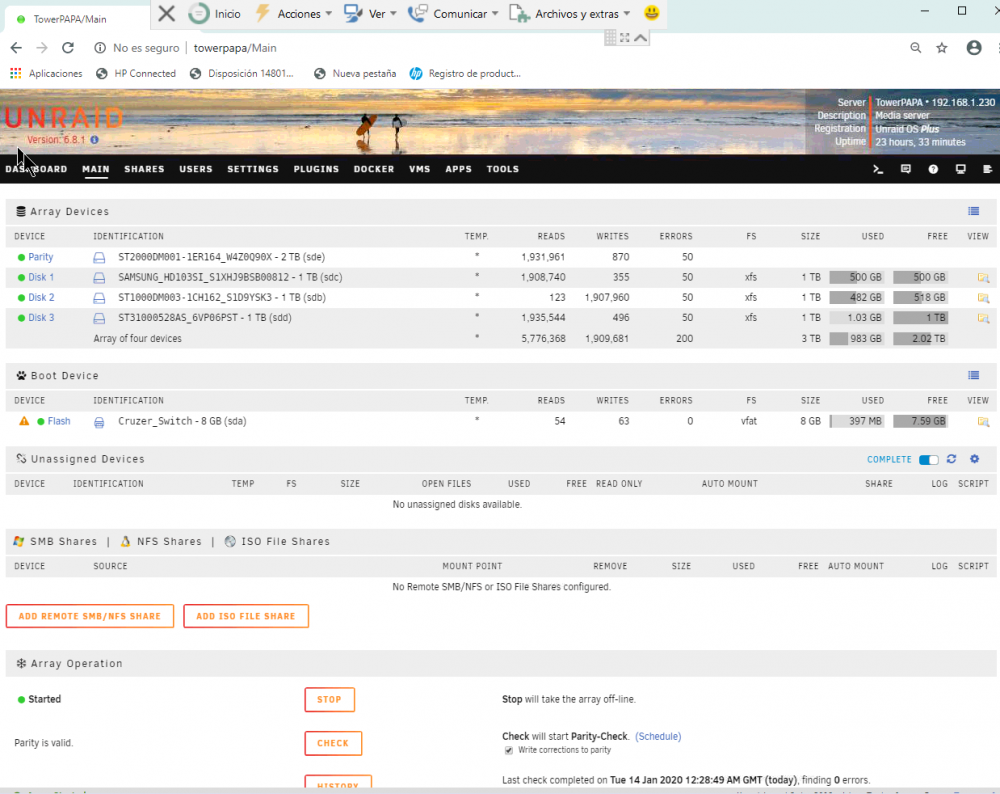
Task: Click the Cruzer Switch flash drive icon
Action: pyautogui.click(x=99, y=422)
